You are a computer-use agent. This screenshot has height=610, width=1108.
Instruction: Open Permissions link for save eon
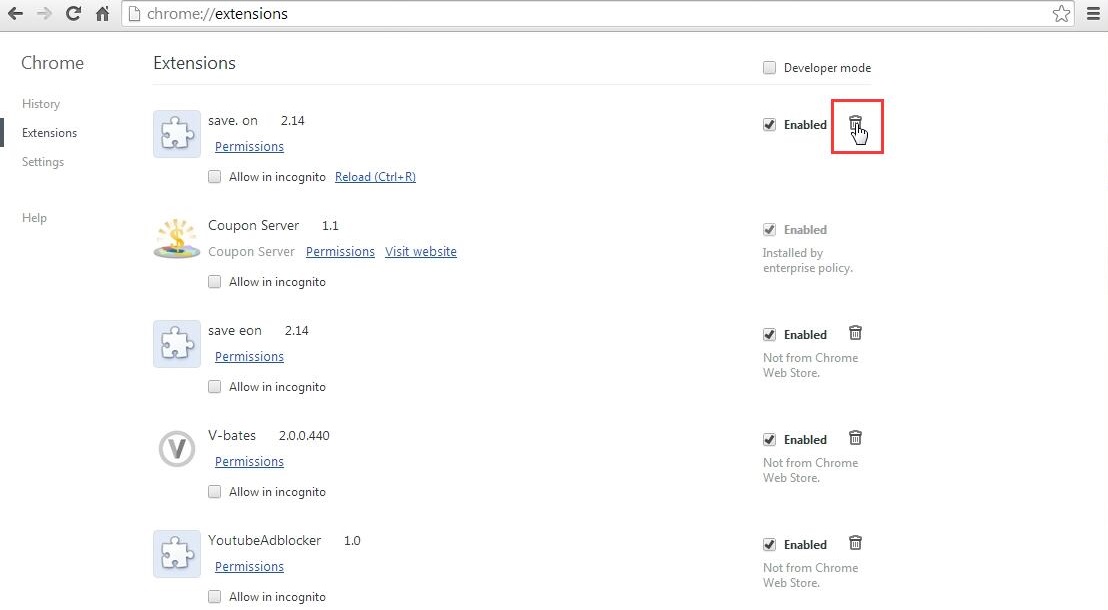pos(249,356)
